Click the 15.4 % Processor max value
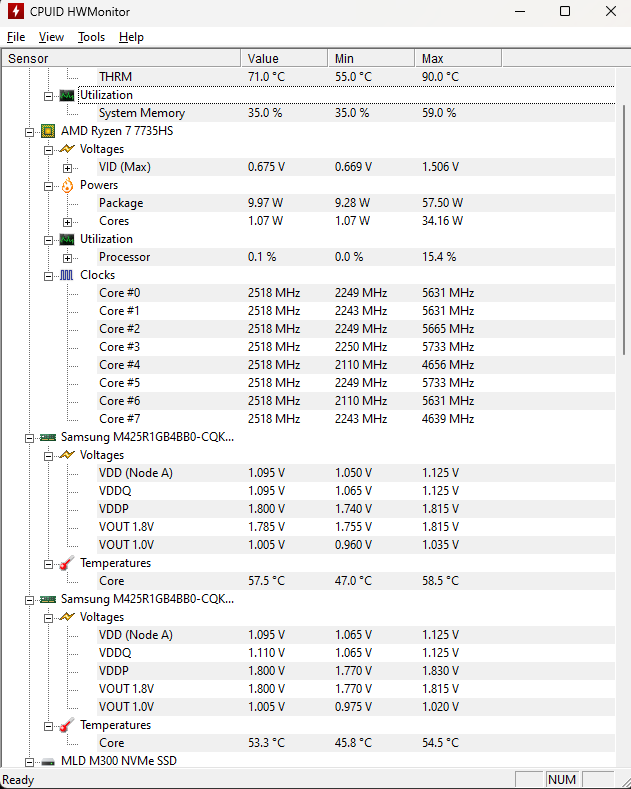 coord(439,257)
